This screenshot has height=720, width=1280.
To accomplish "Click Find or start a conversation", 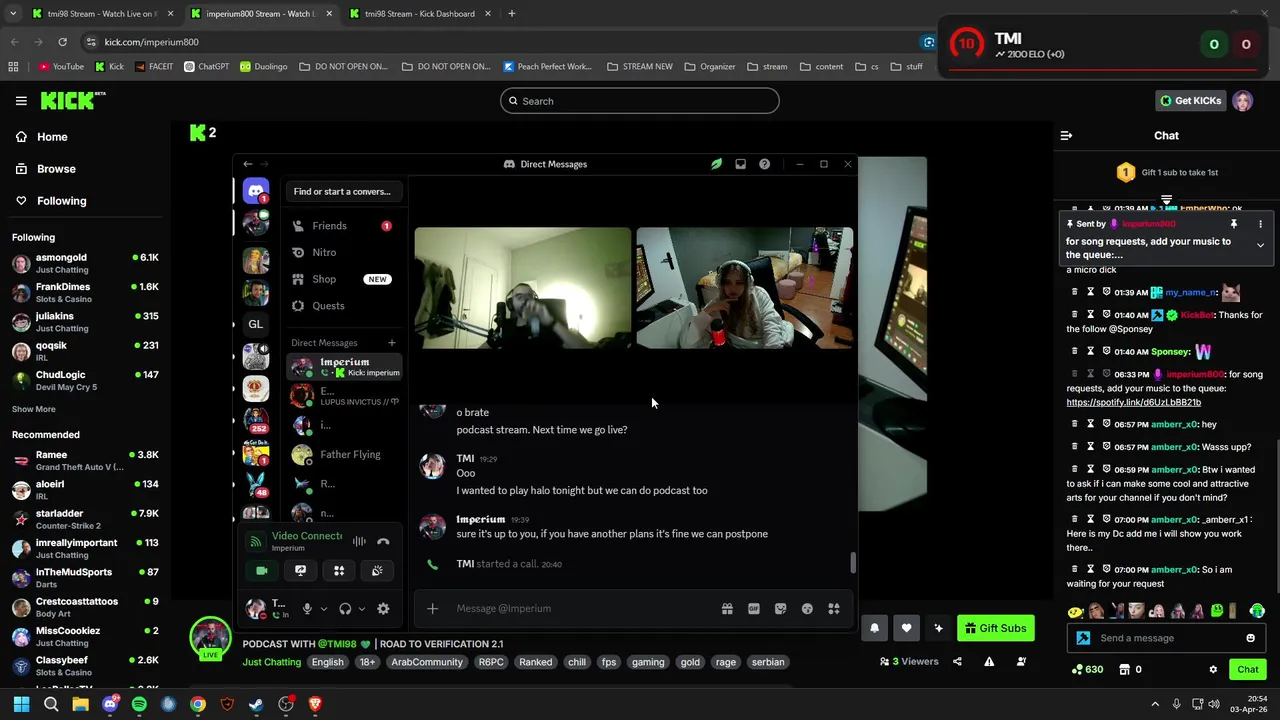I will 342,191.
